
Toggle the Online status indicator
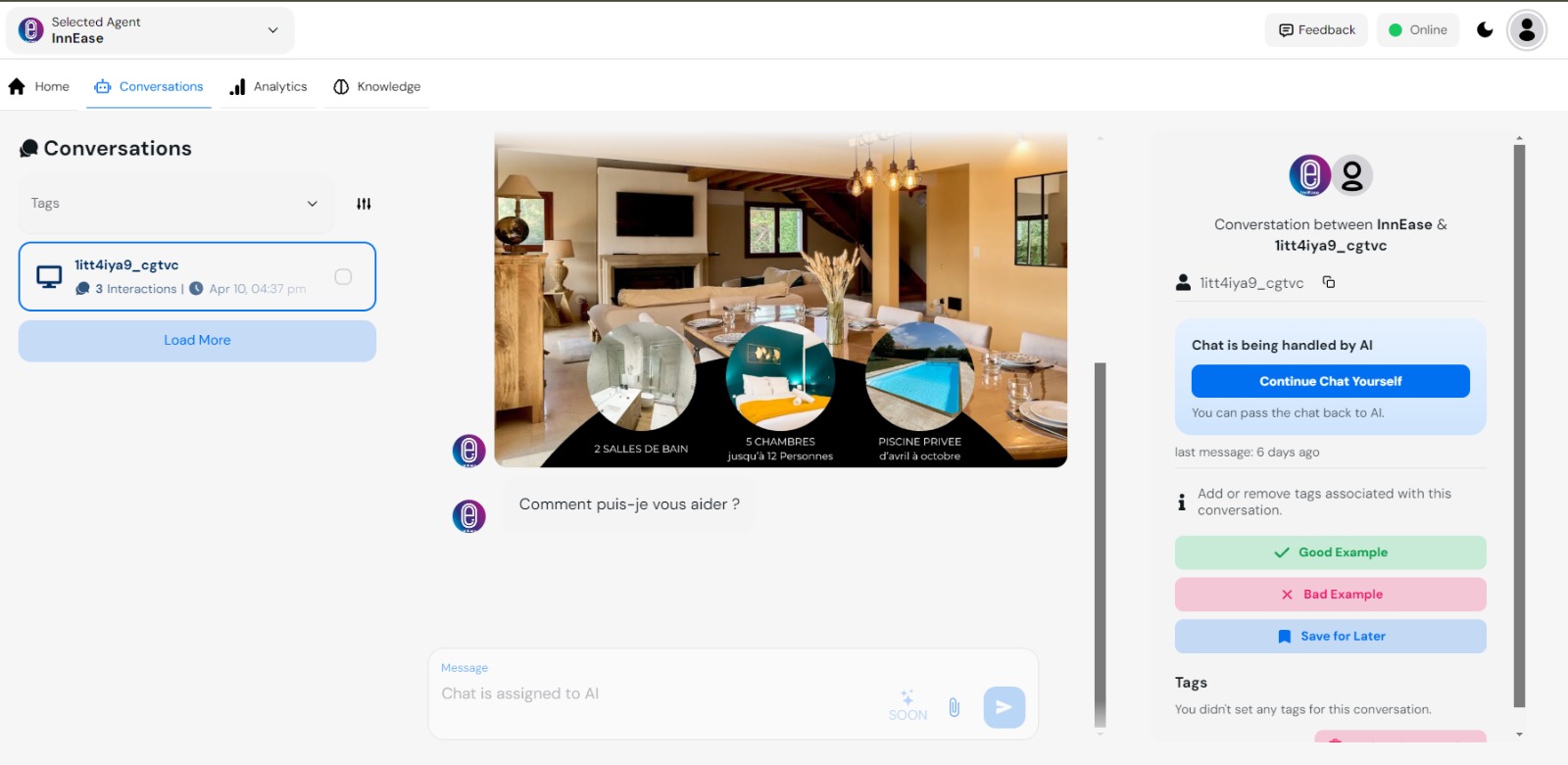1417,30
